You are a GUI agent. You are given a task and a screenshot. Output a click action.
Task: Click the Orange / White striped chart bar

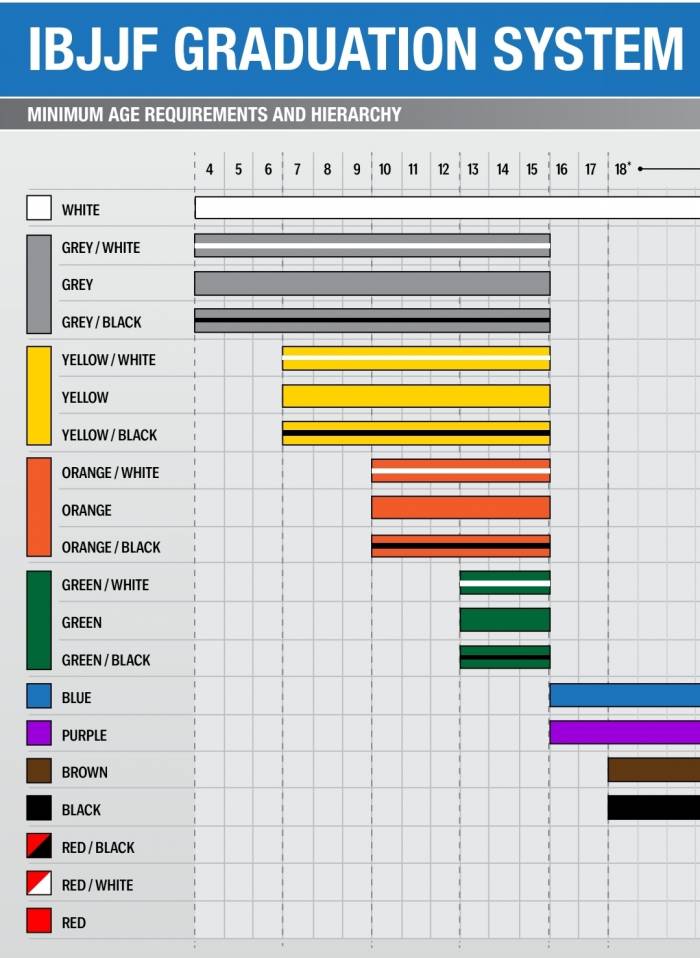460,471
